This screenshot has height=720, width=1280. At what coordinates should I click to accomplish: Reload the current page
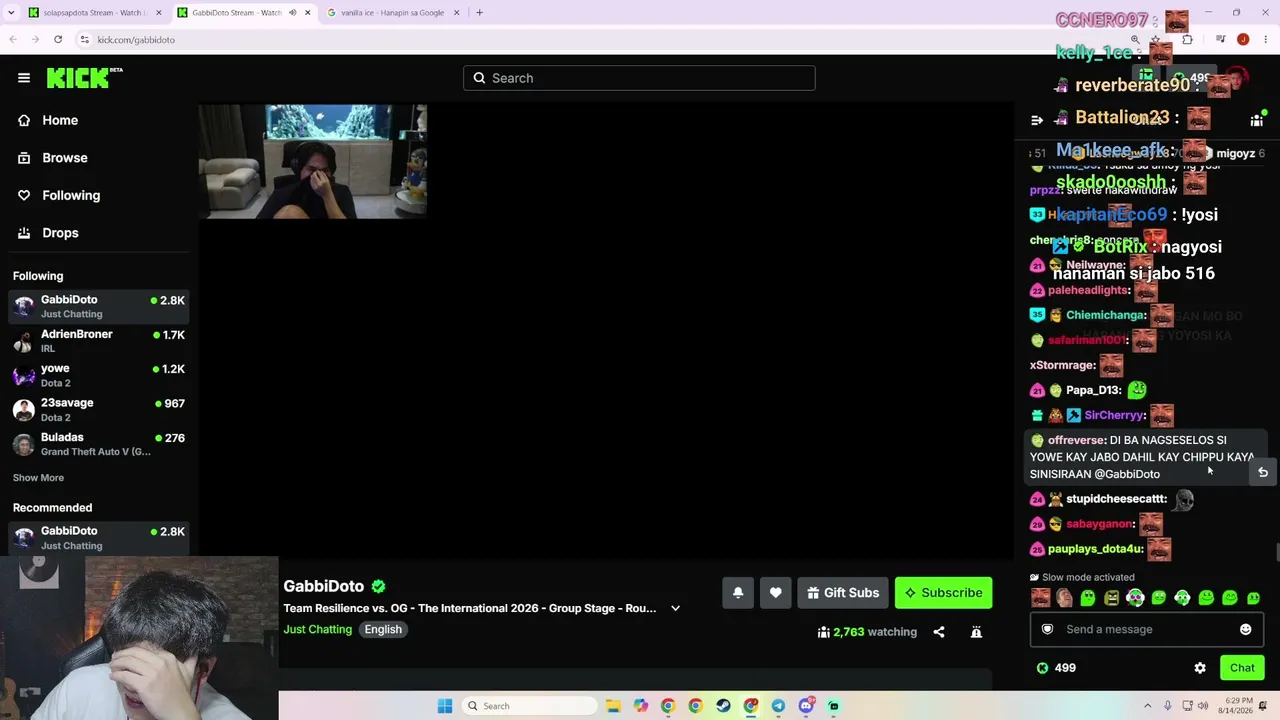tap(58, 39)
